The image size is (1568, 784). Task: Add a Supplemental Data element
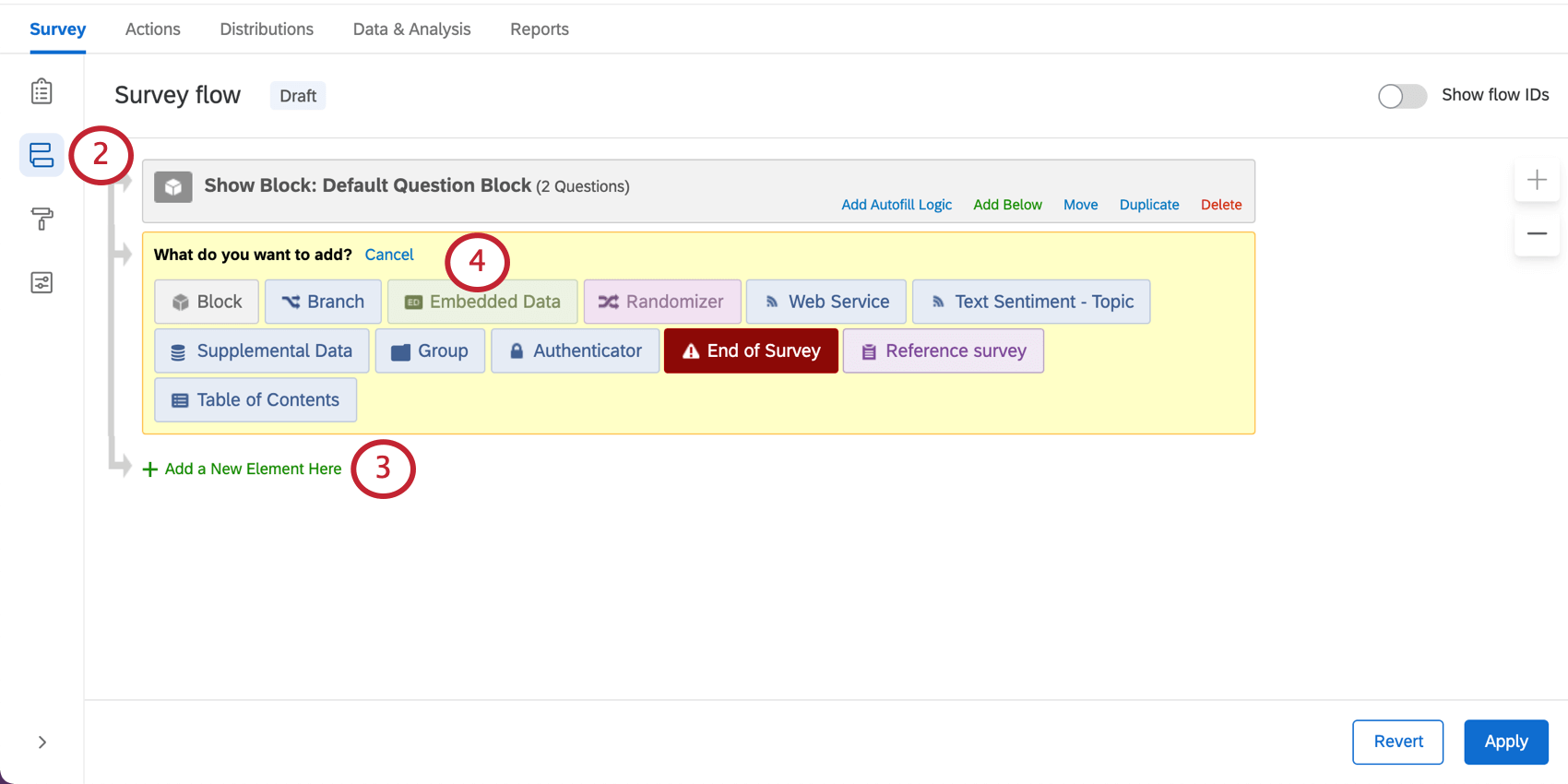pos(262,350)
